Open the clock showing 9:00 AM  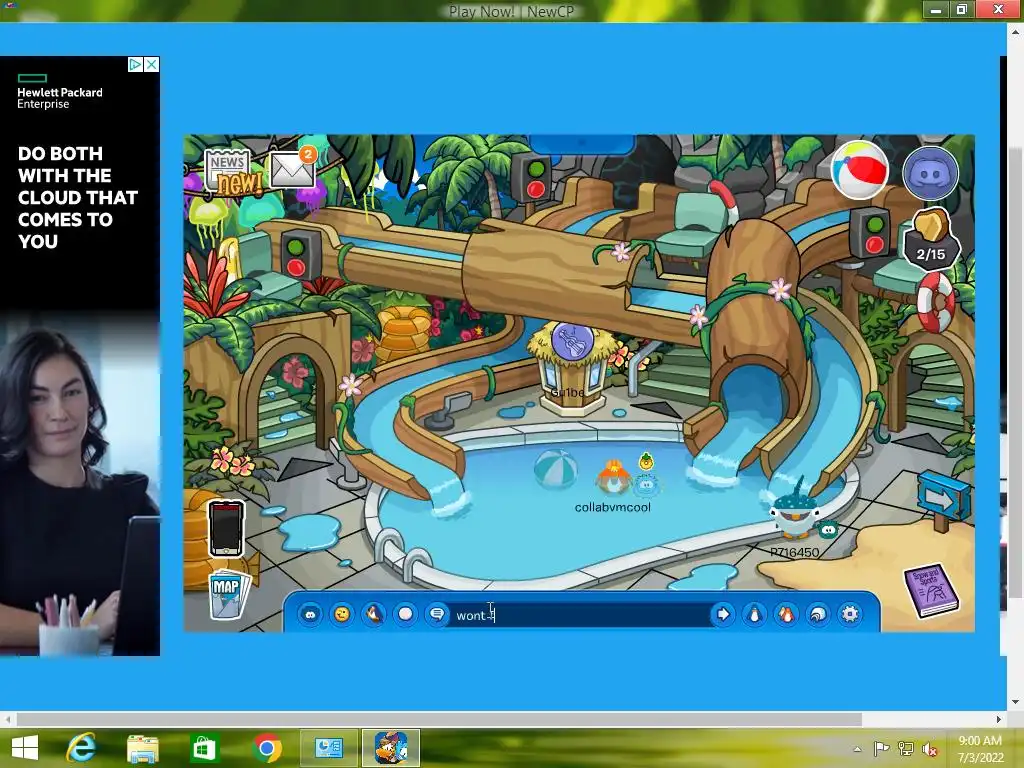click(980, 749)
